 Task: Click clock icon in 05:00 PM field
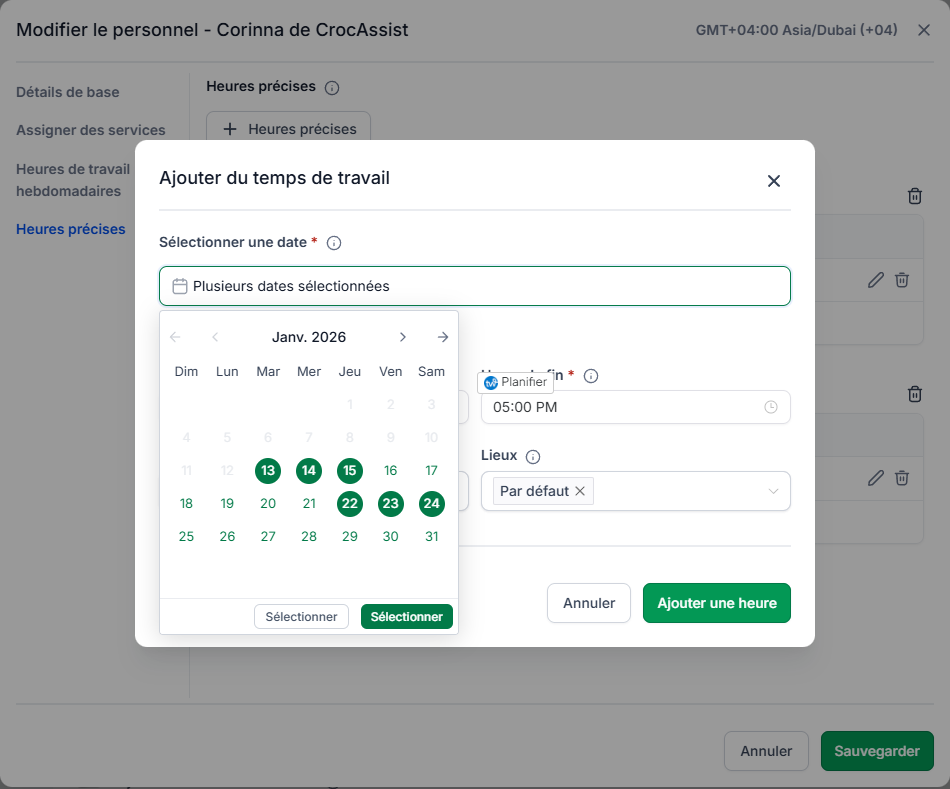[x=771, y=407]
